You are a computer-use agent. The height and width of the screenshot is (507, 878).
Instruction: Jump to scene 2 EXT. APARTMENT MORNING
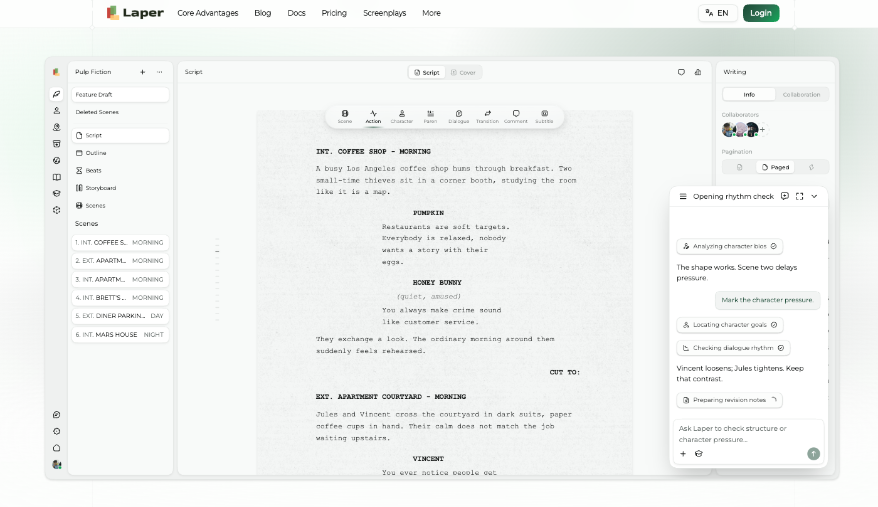120,261
